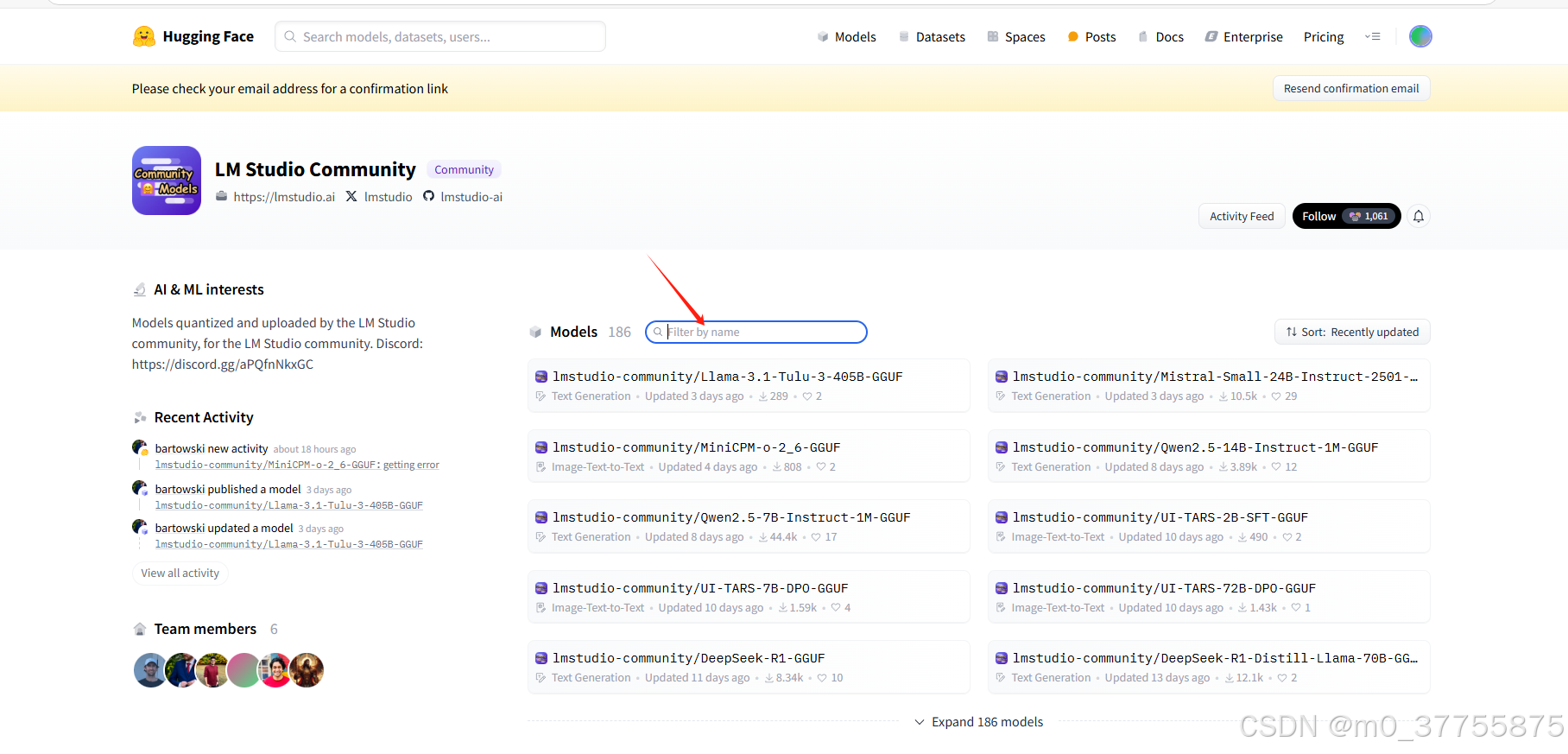1568x754 pixels.
Task: Click the heart likes icon on DeepSeek-R1-GGUF
Action: coord(822,678)
